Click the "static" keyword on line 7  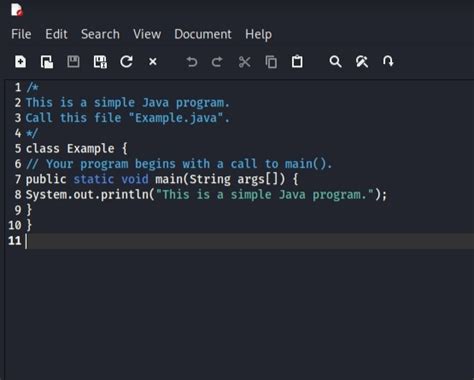point(94,179)
